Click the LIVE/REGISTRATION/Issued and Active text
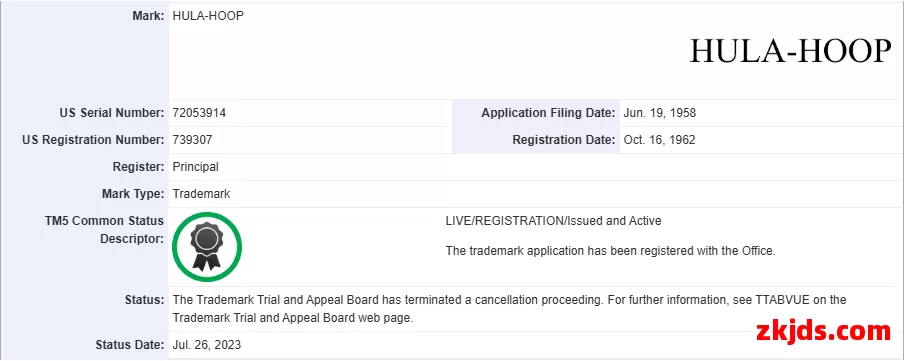 click(x=553, y=220)
